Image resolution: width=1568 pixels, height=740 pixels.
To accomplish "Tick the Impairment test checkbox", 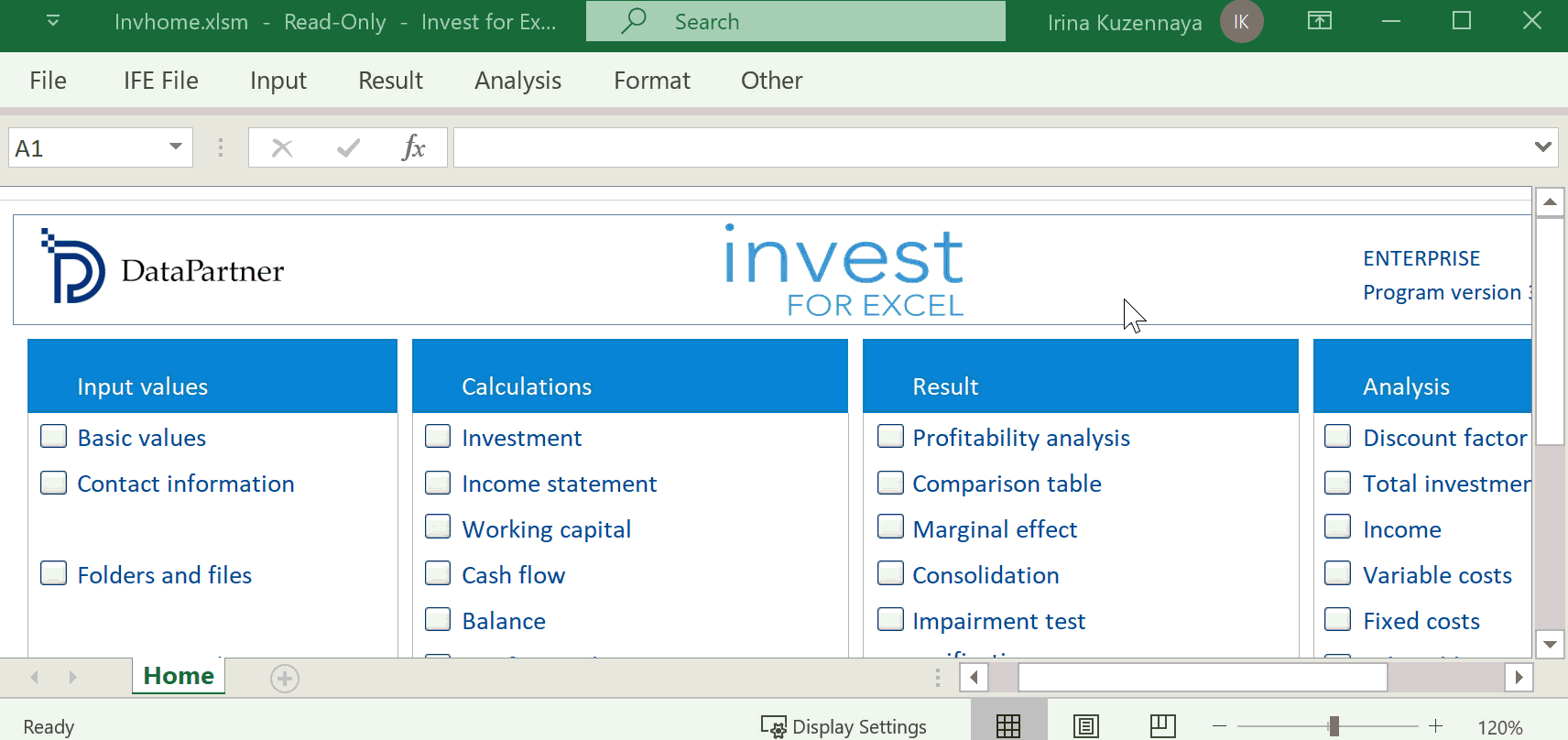I will coord(890,619).
